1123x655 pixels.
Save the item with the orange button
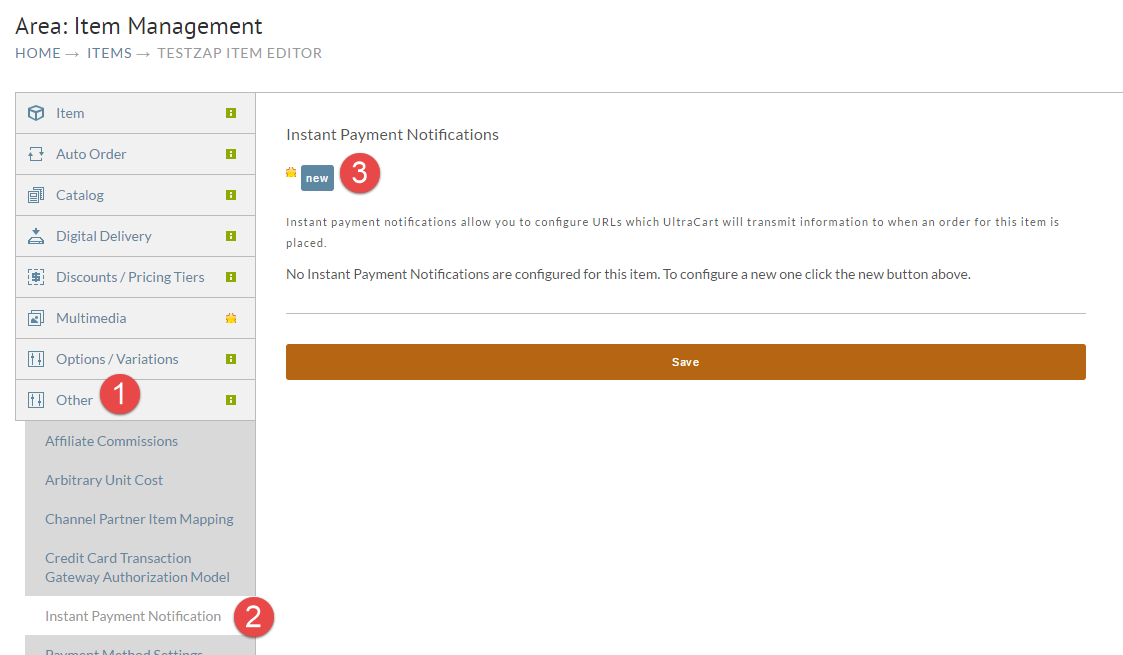[x=685, y=362]
